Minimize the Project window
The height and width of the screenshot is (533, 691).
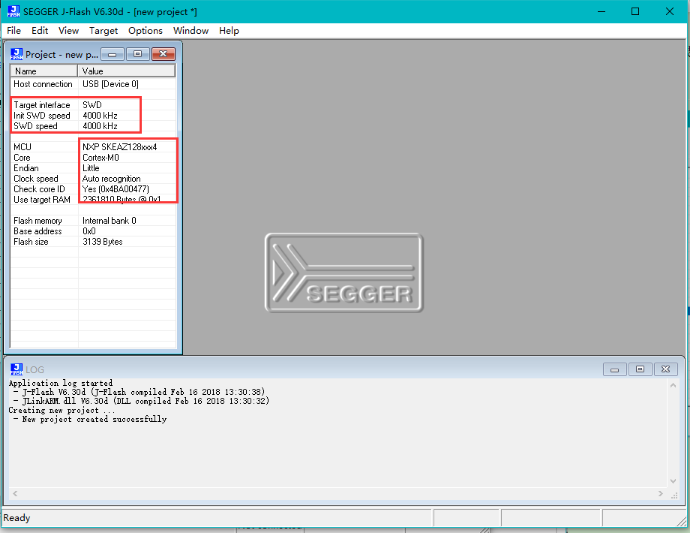(112, 54)
